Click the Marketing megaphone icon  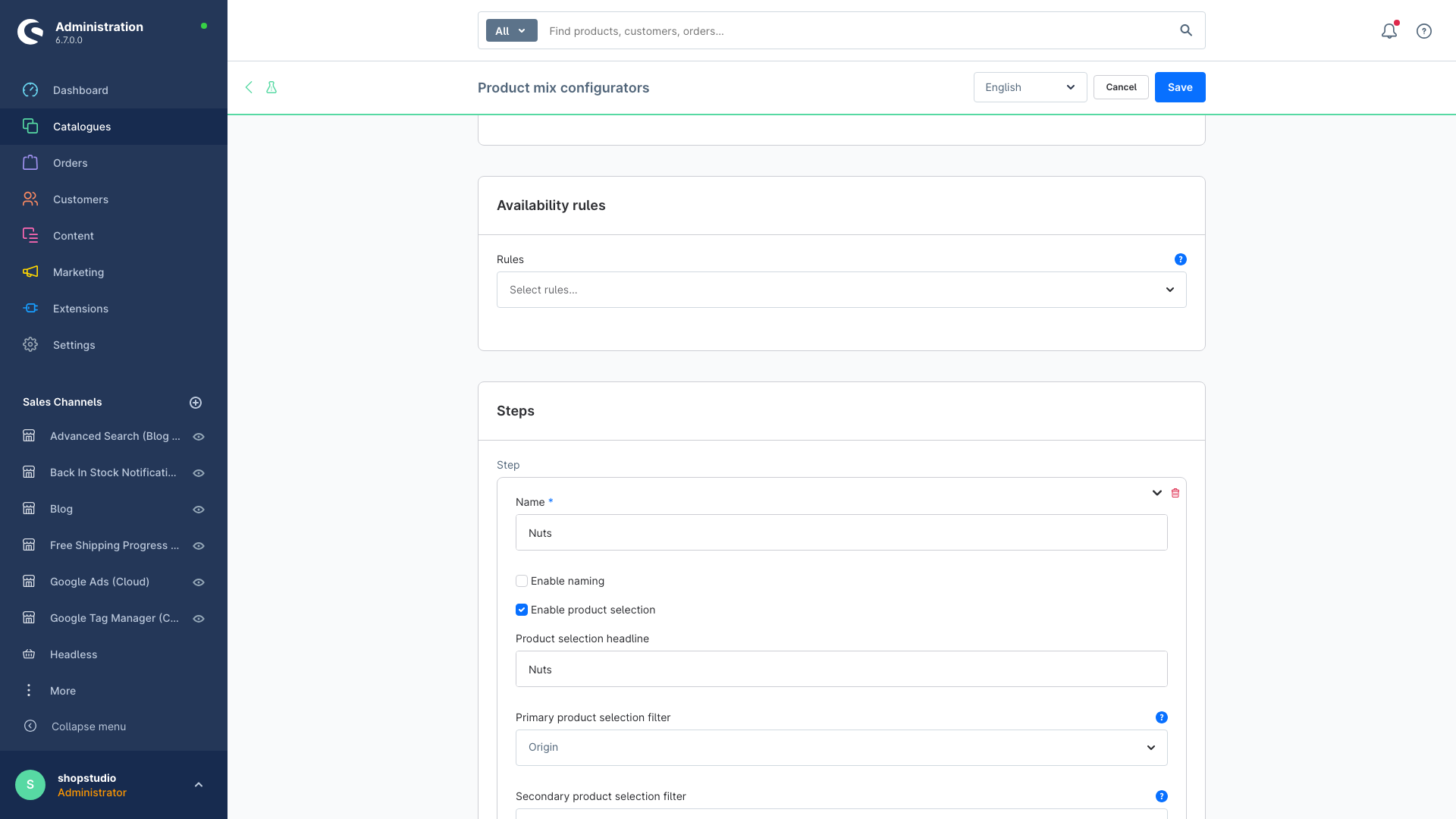30,272
